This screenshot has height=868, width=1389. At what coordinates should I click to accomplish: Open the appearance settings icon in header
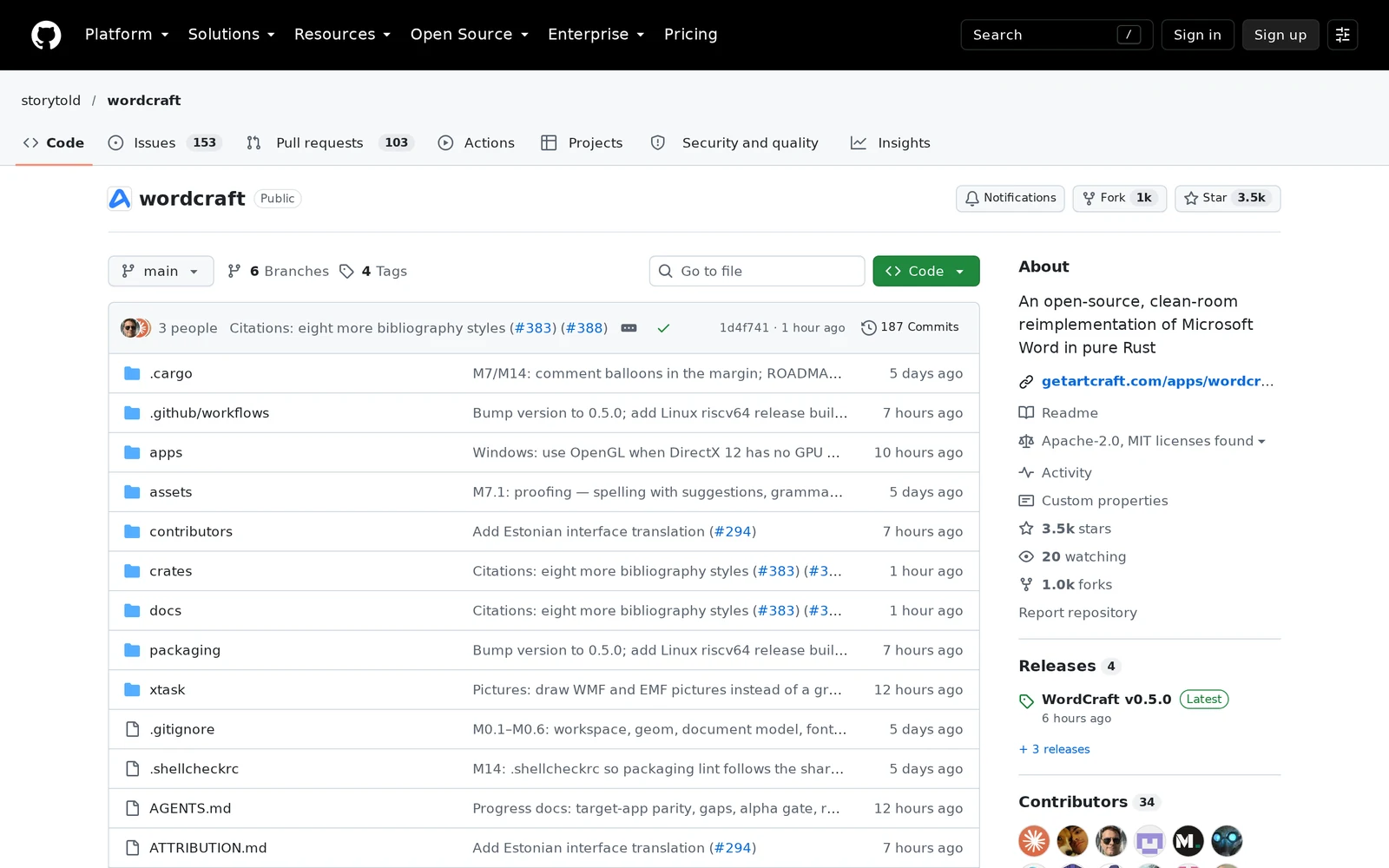pos(1342,35)
